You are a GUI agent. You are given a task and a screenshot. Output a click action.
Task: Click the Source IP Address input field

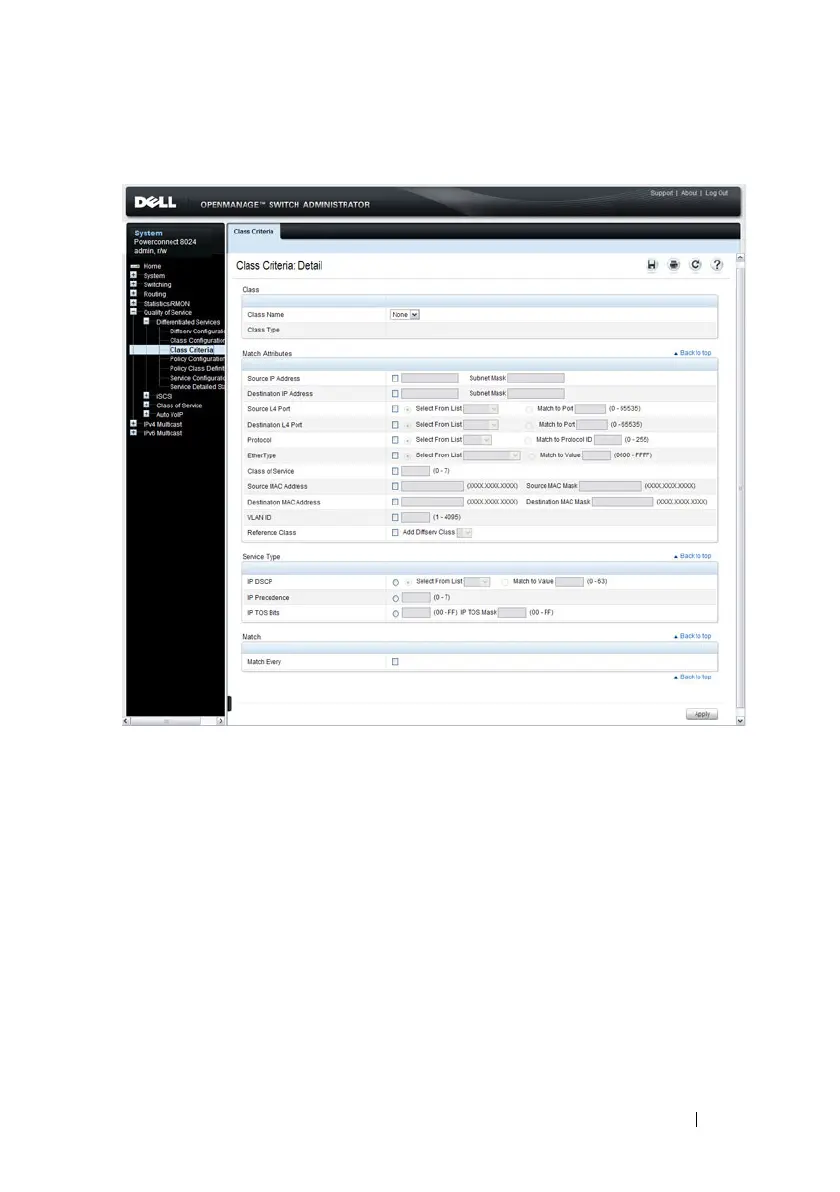[430, 379]
